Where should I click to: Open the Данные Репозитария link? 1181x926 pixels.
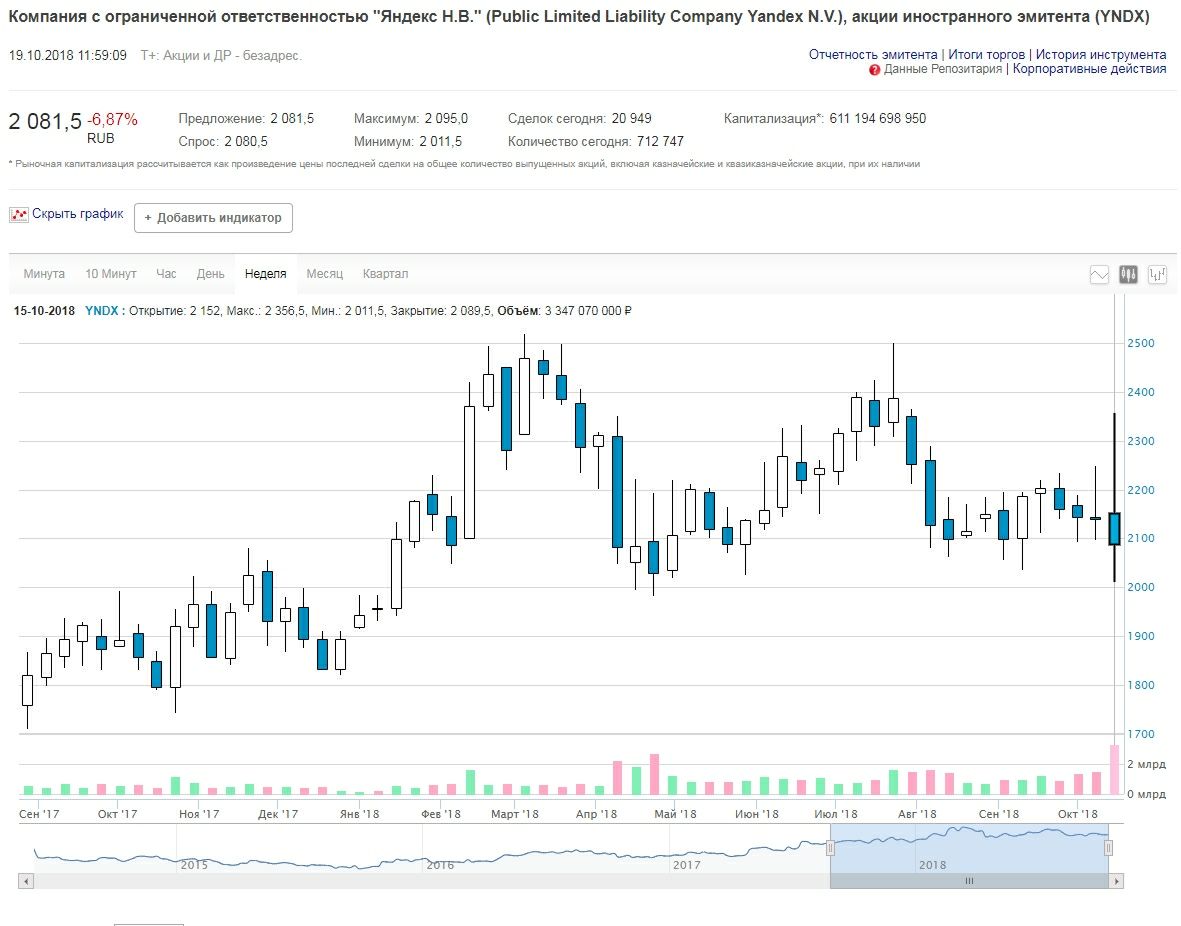click(943, 69)
